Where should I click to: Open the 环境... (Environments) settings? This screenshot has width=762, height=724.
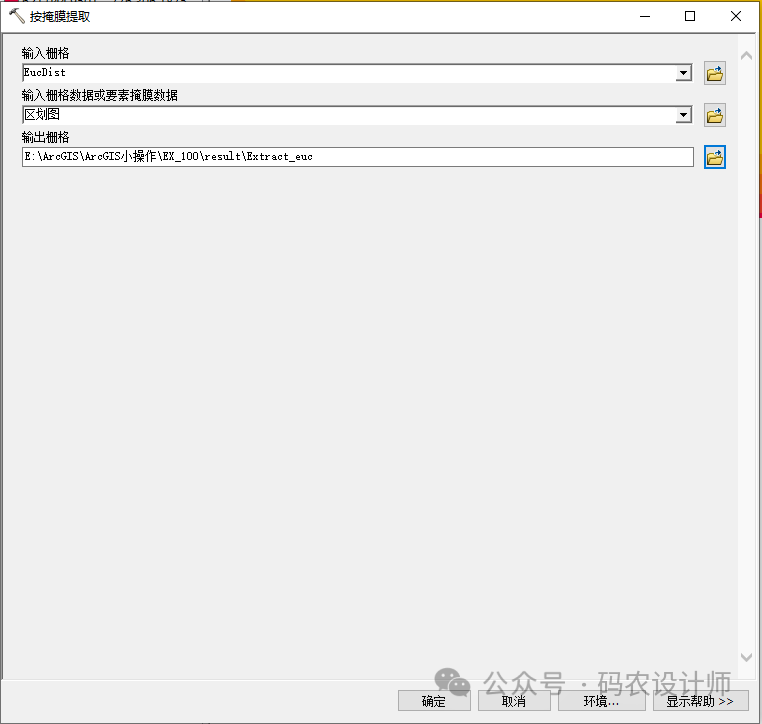coord(601,701)
